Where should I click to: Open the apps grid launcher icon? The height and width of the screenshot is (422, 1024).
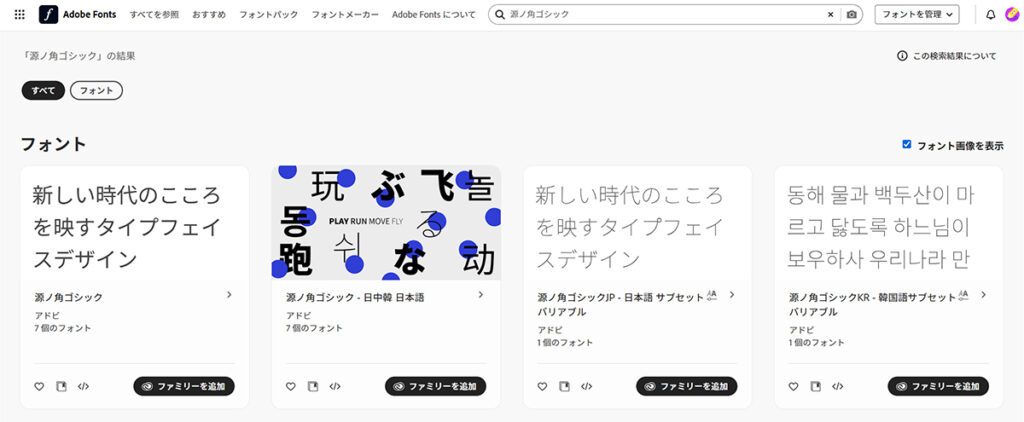coord(20,14)
